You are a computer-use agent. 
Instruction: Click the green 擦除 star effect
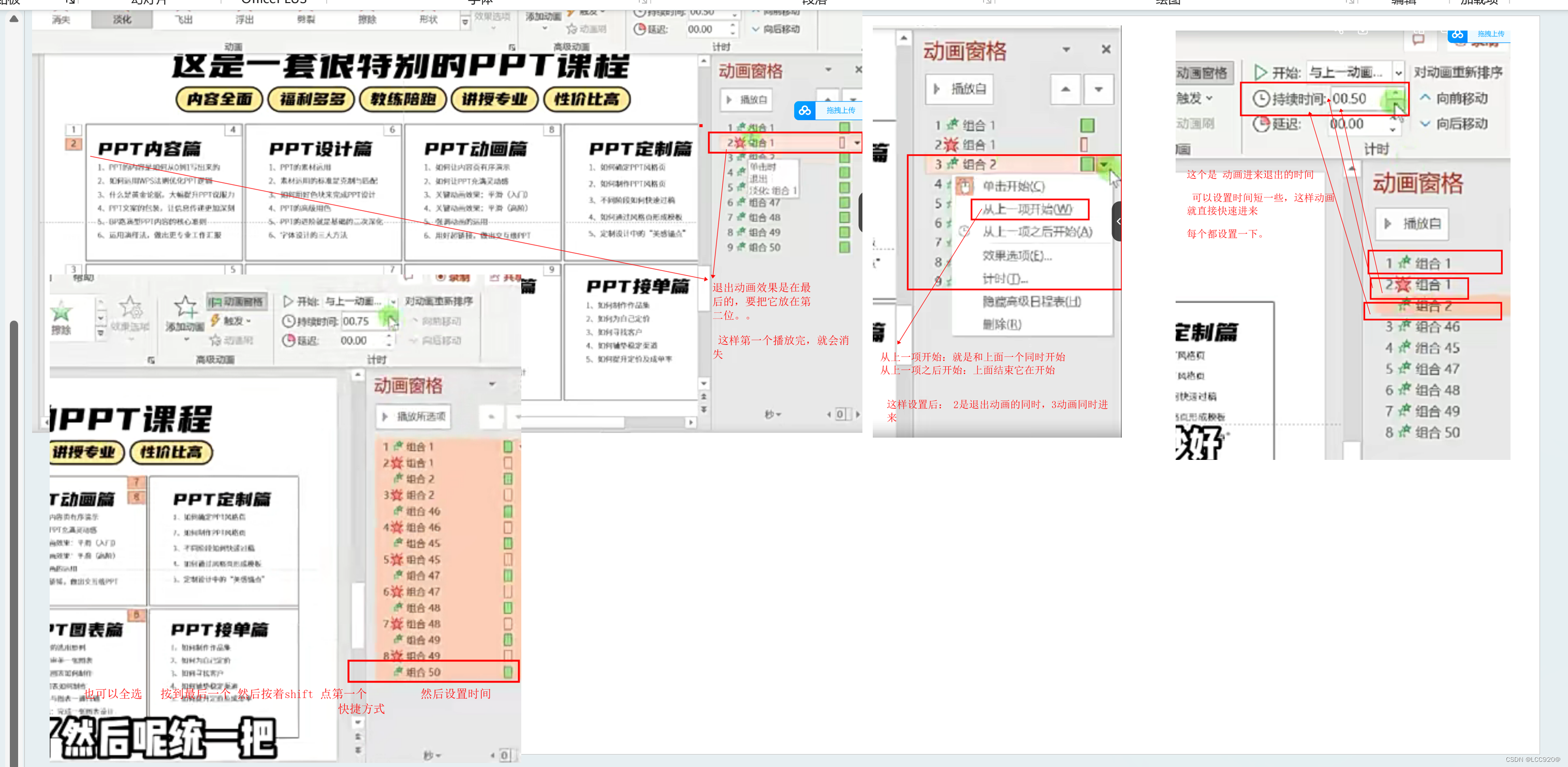click(61, 313)
